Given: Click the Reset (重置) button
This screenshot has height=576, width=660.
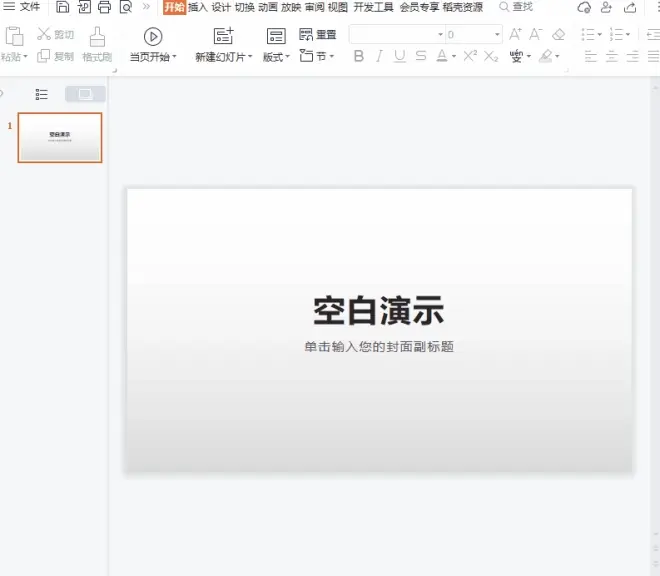Looking at the screenshot, I should pos(318,34).
